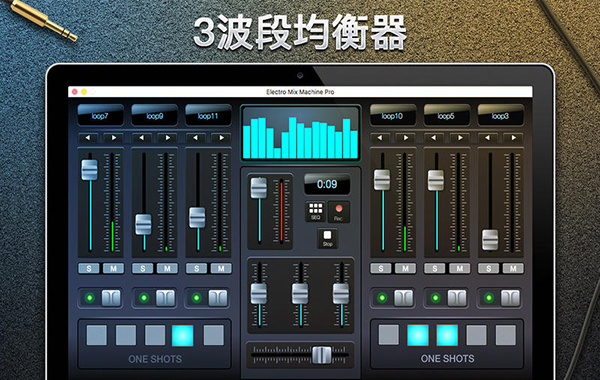Toggle green power light on loop7 channel
Image resolution: width=600 pixels, height=380 pixels.
point(90,298)
